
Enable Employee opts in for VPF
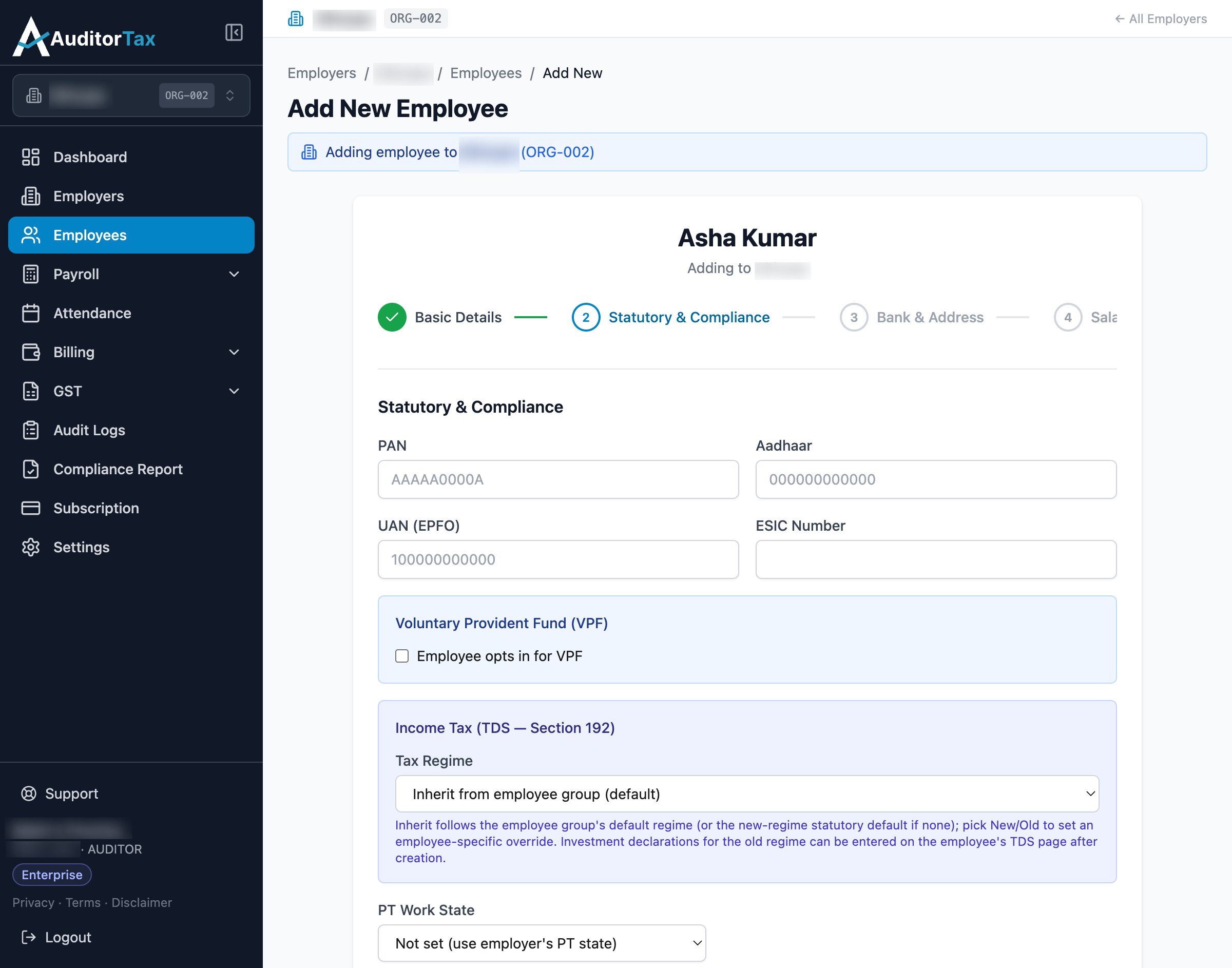click(x=402, y=656)
